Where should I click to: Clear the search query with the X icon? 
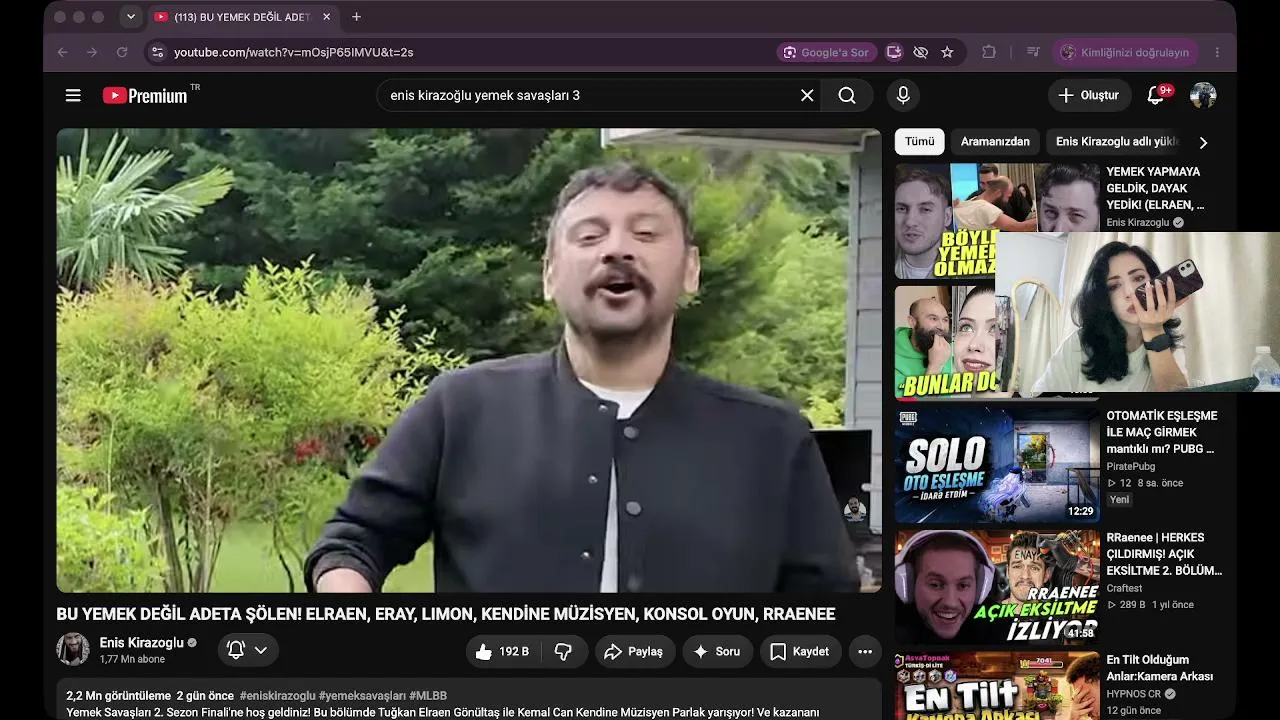(807, 95)
